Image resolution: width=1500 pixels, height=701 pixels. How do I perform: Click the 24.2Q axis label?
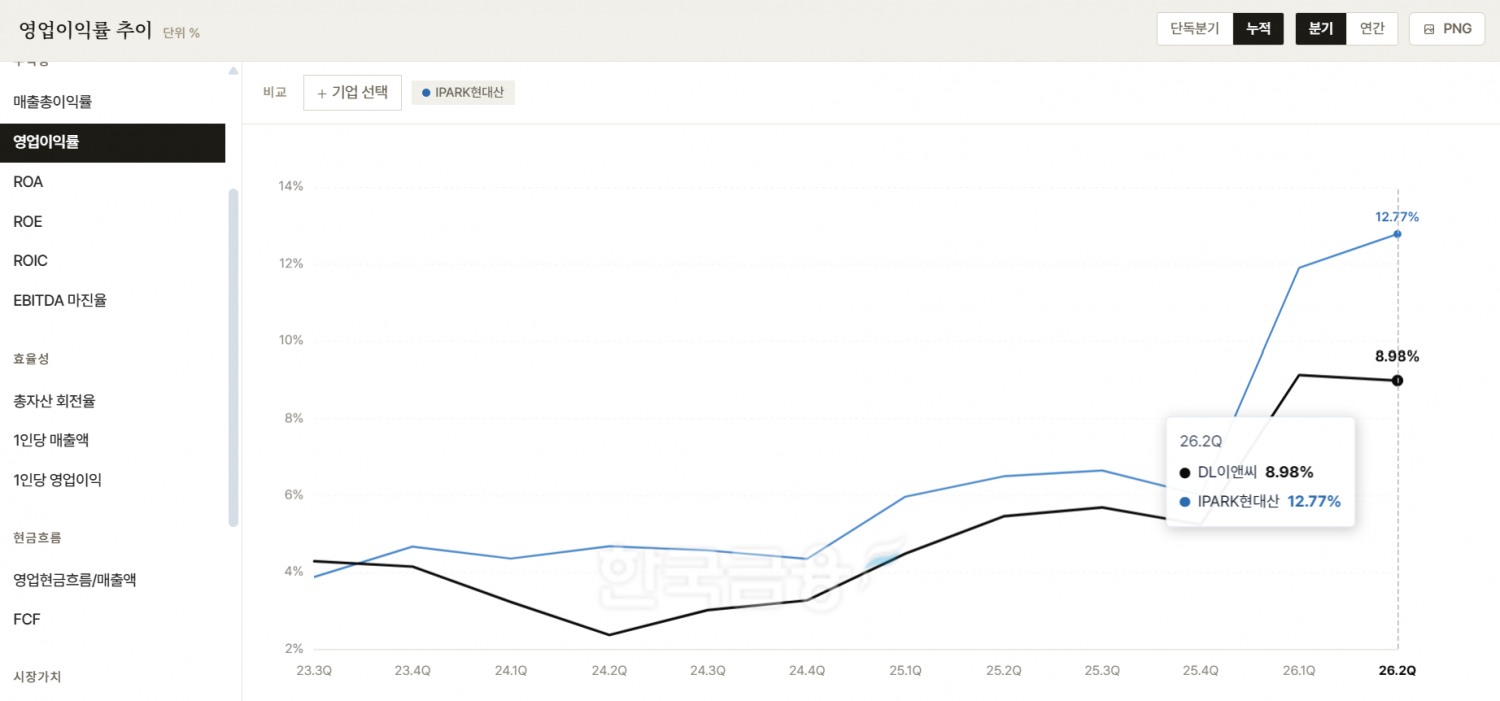click(609, 671)
